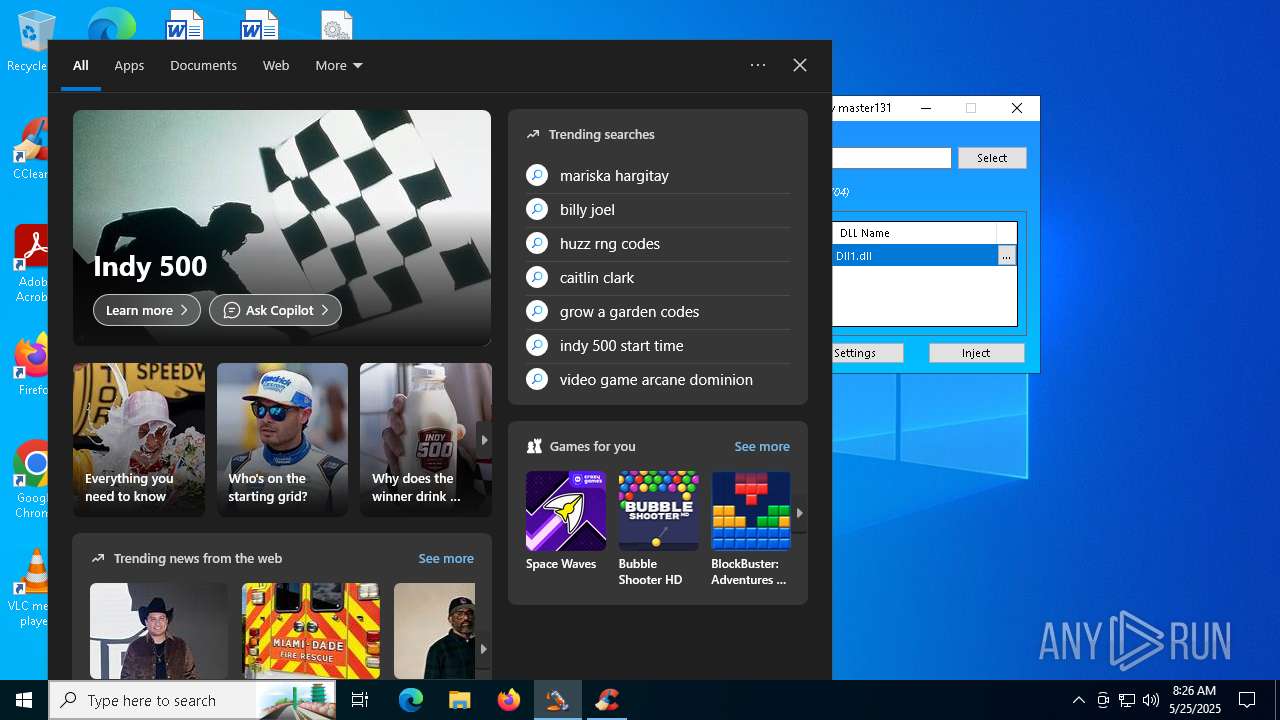1280x720 pixels.
Task: Click Learn more on Indy 500 card
Action: (147, 310)
